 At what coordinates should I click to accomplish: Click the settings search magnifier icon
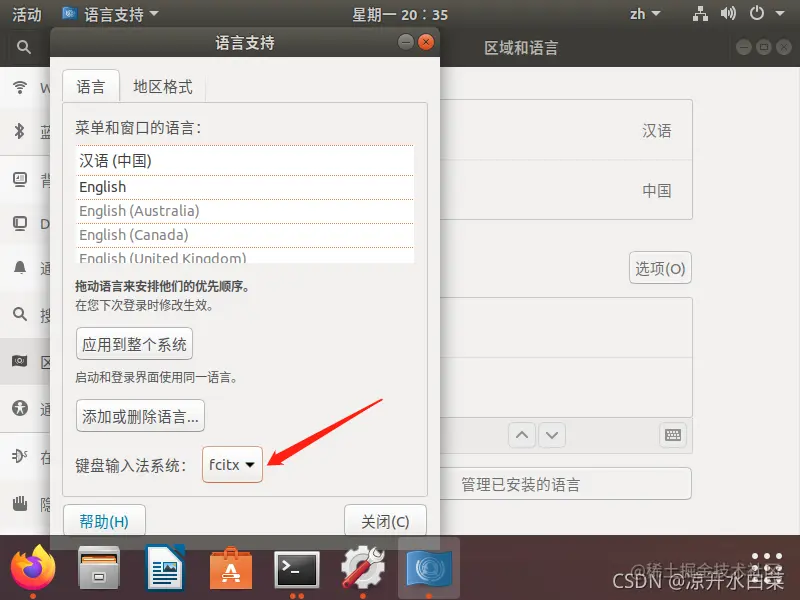[x=23, y=47]
